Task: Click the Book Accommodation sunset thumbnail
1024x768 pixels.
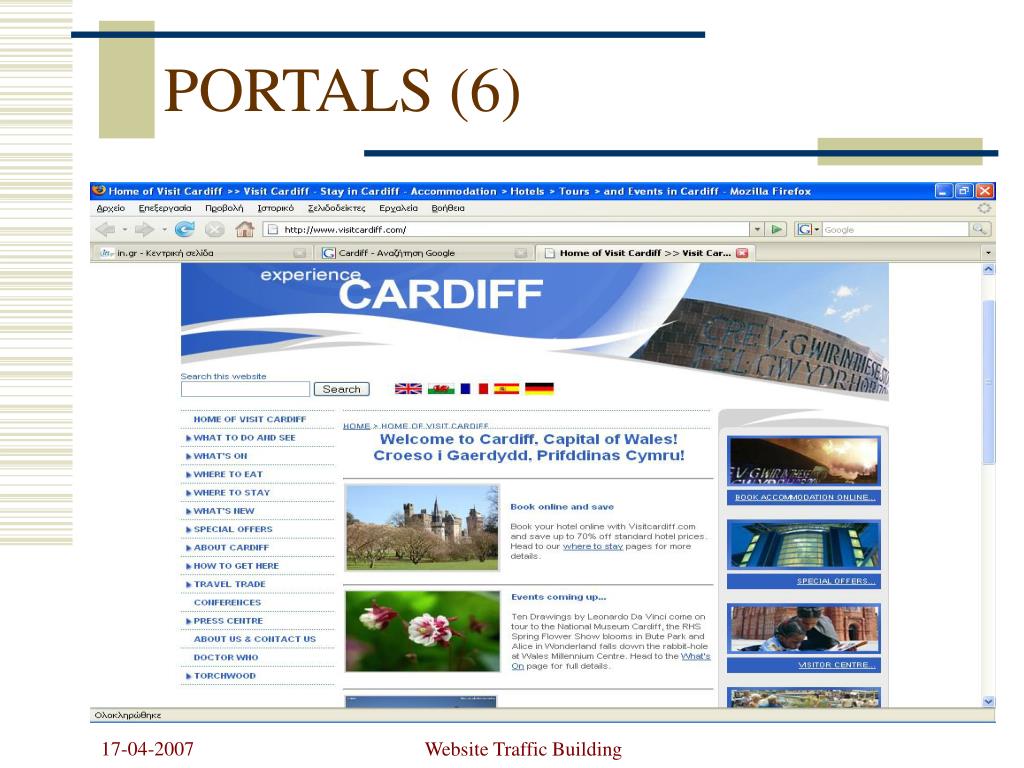Action: [x=804, y=461]
